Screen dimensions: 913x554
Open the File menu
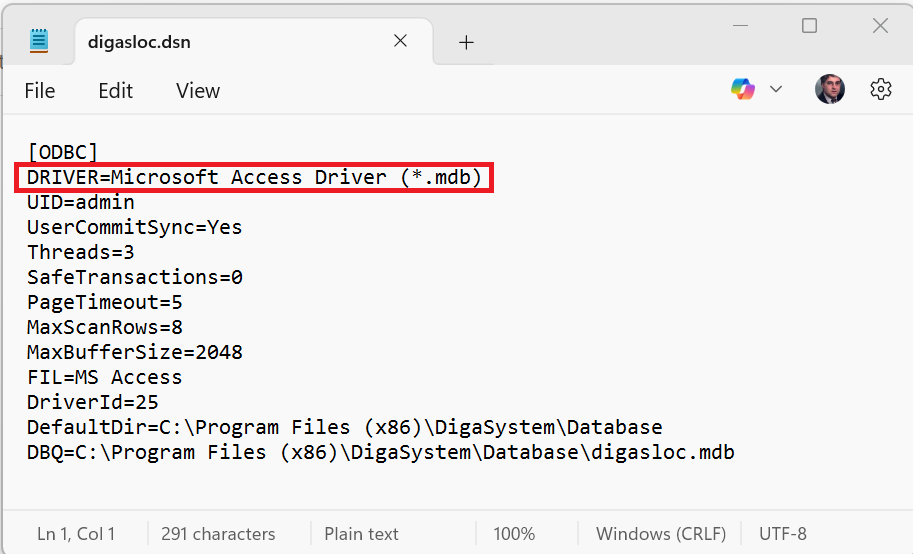point(40,91)
